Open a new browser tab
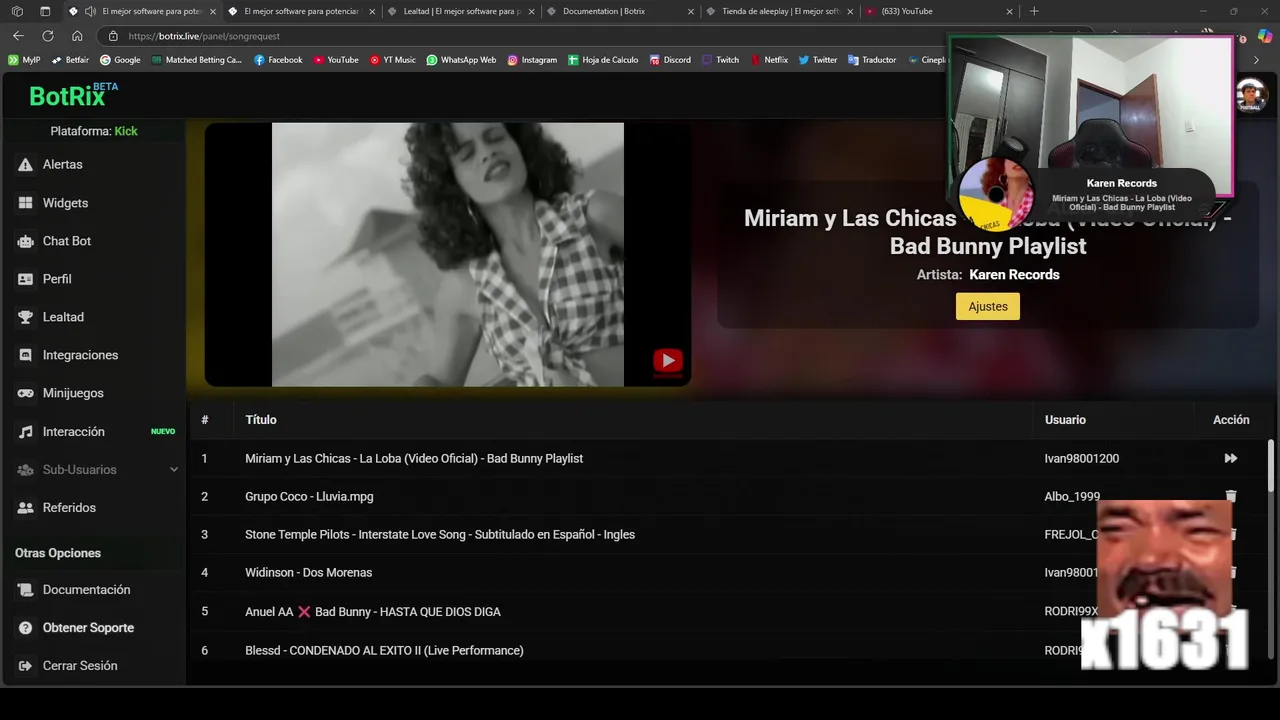1280x720 pixels. click(x=1034, y=11)
